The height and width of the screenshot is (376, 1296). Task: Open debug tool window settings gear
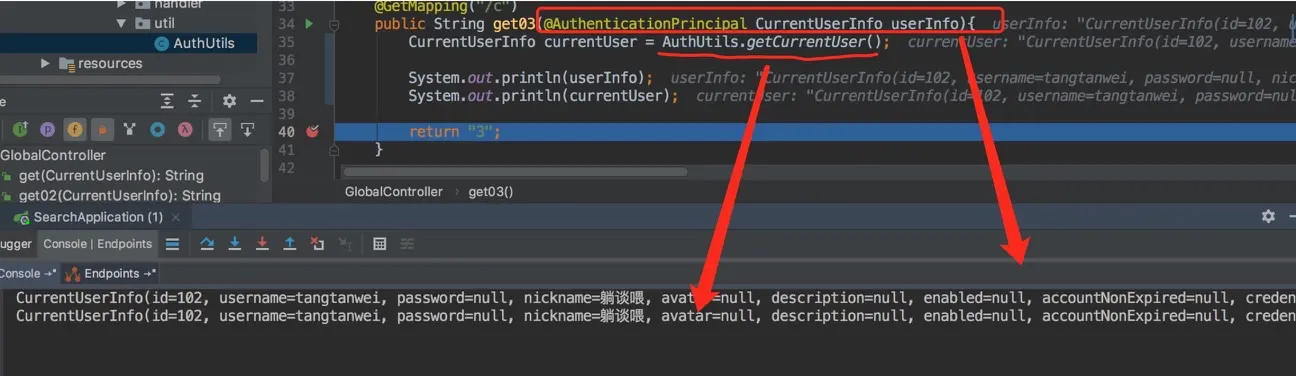click(x=1268, y=217)
